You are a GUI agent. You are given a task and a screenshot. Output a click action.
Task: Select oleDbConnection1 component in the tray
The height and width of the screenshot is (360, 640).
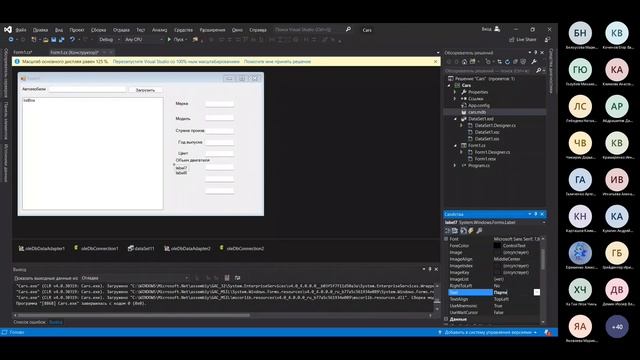pyautogui.click(x=96, y=248)
